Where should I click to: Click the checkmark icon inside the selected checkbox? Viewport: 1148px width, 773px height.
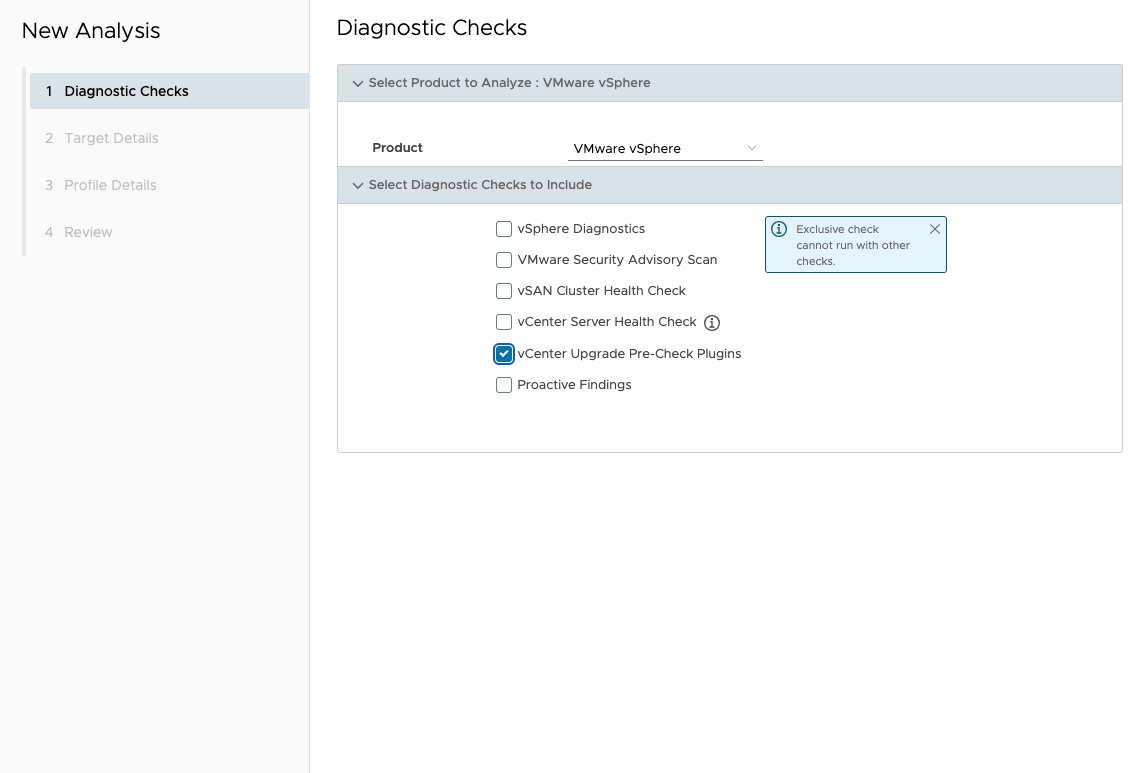pos(504,353)
